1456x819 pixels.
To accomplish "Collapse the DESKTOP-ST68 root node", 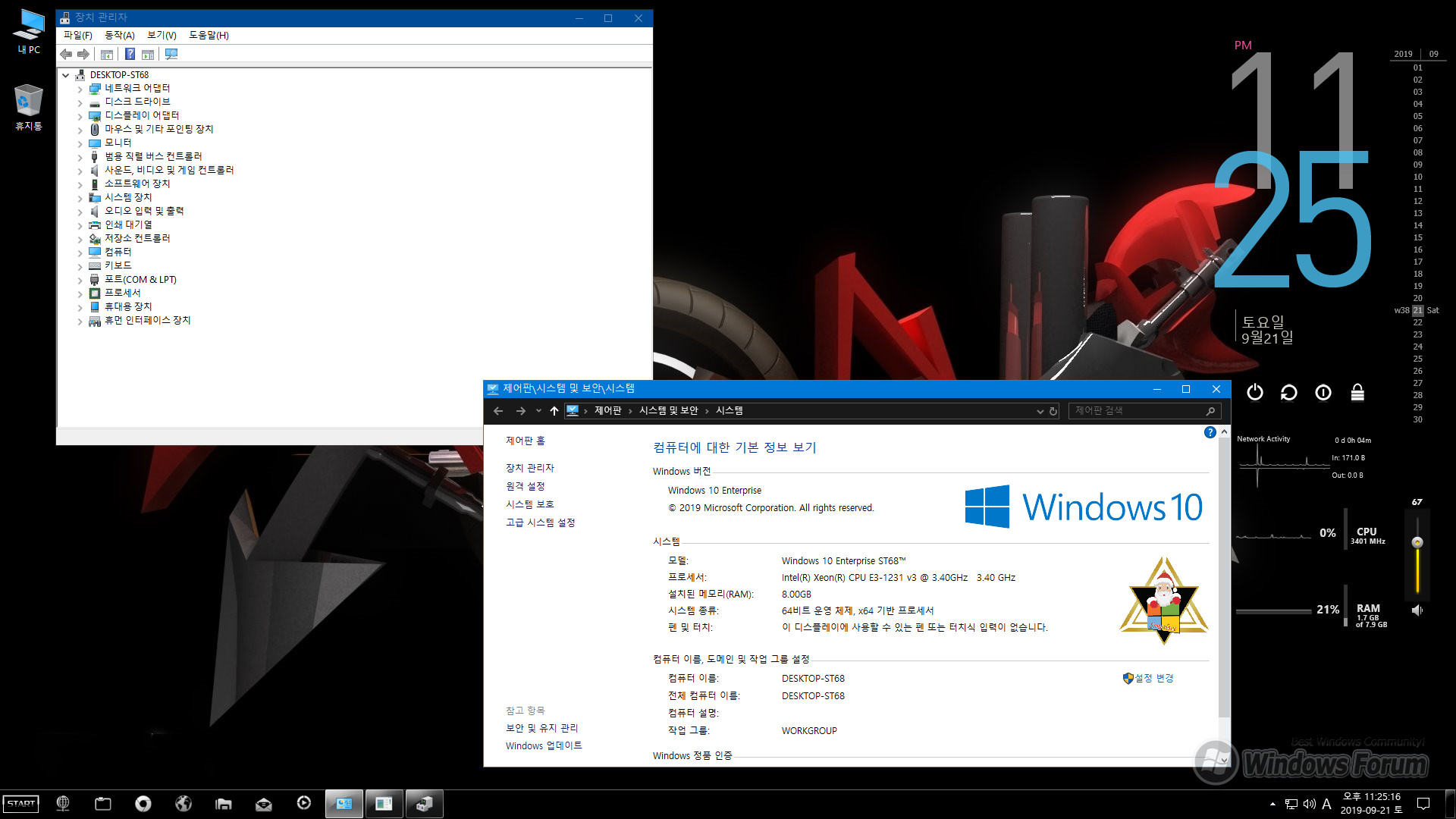I will click(66, 75).
